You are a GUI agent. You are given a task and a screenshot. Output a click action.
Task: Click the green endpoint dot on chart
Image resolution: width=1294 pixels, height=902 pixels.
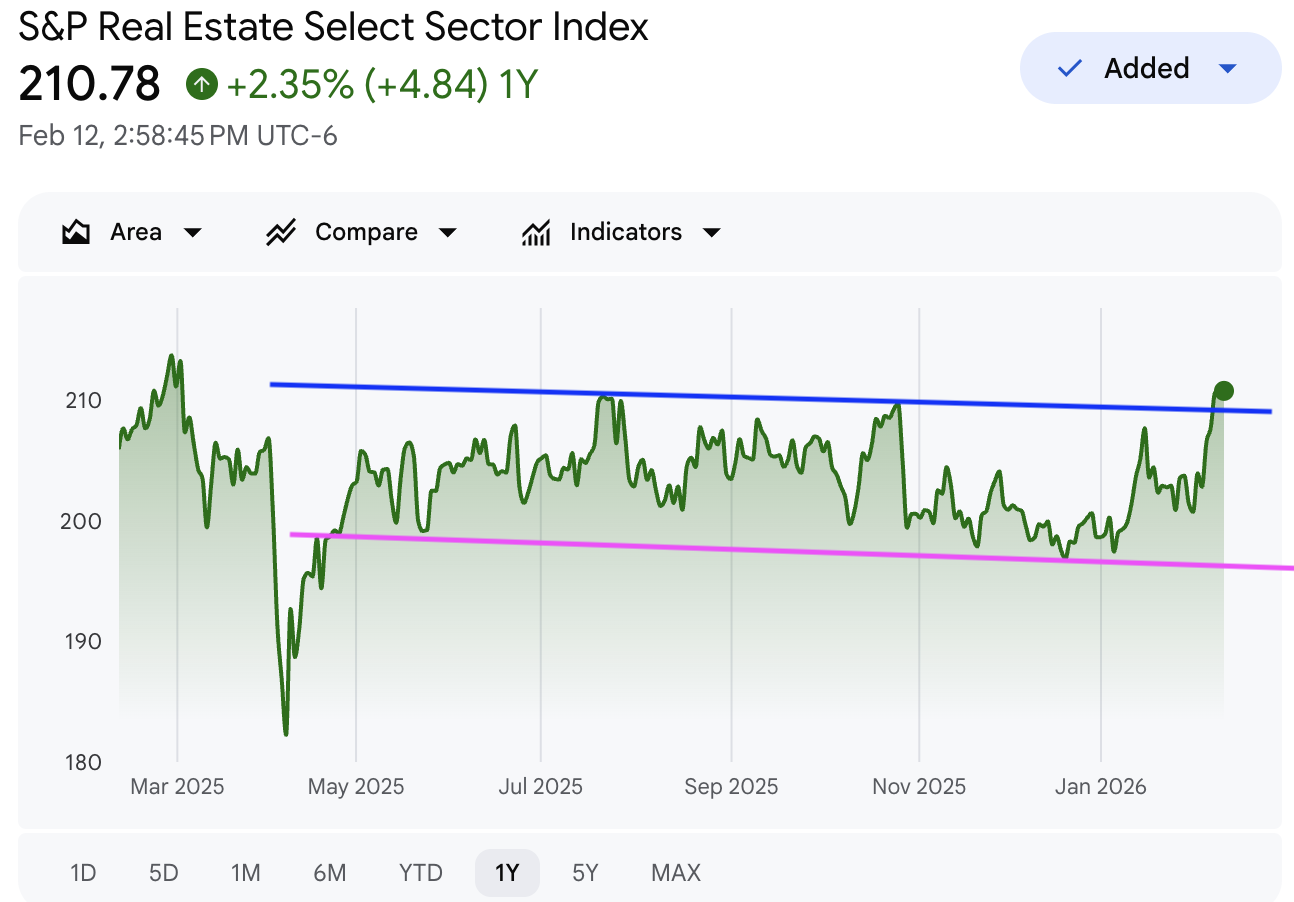pyautogui.click(x=1224, y=391)
